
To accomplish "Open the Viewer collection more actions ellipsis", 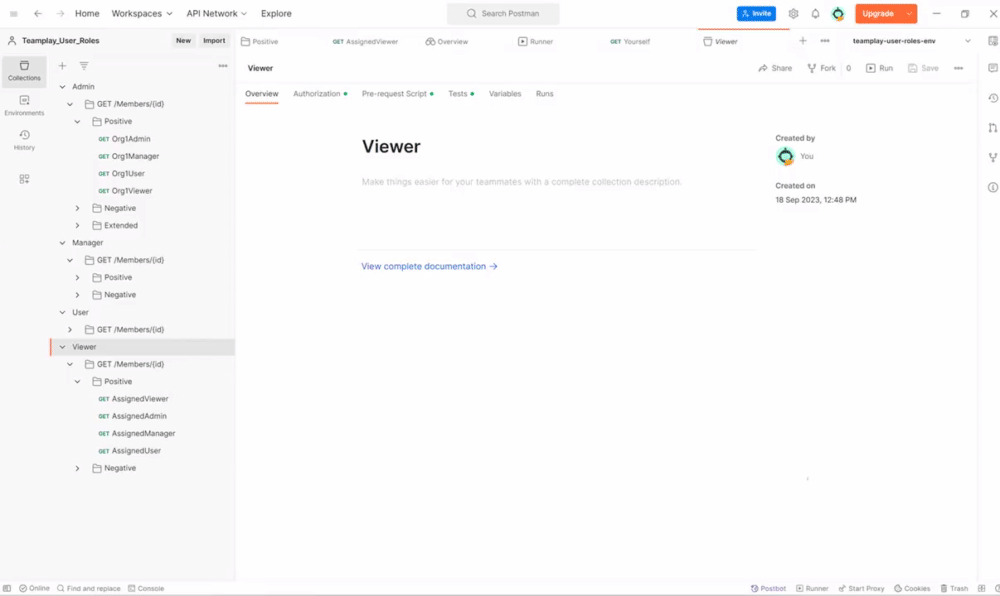I will pyautogui.click(x=958, y=68).
